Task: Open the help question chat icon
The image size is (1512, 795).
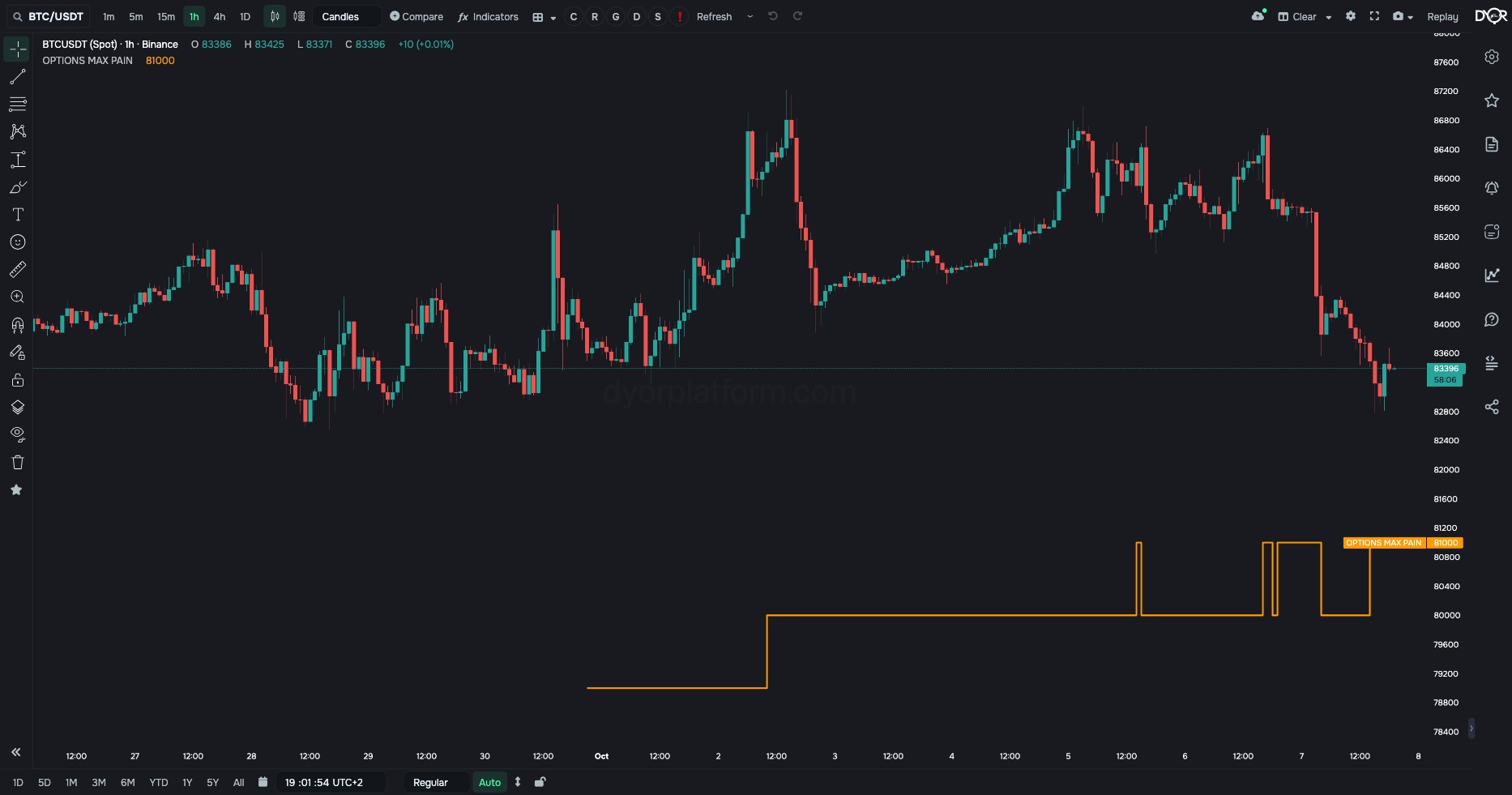Action: (x=1492, y=319)
